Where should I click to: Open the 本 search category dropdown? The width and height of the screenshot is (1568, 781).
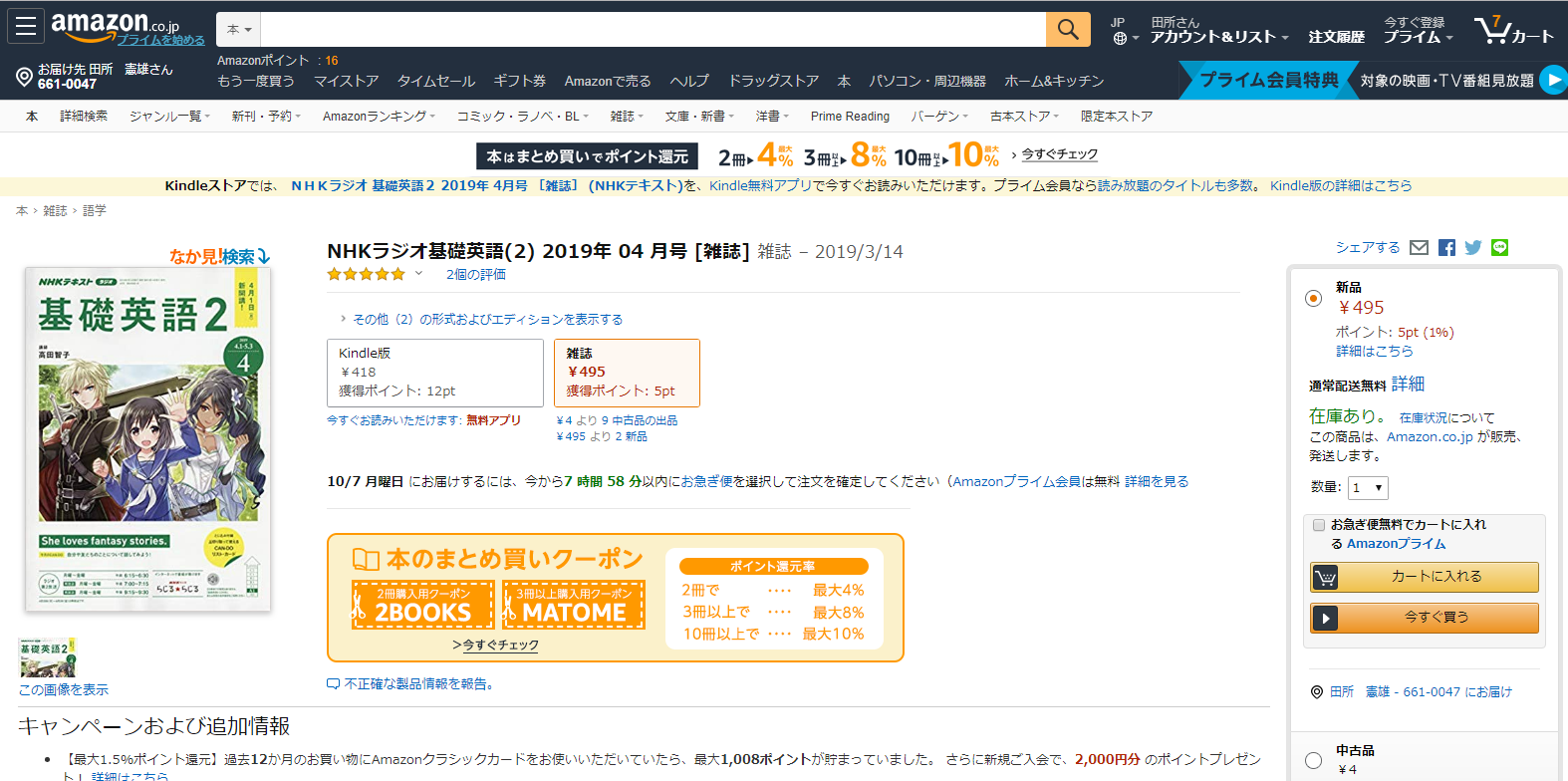pyautogui.click(x=238, y=29)
